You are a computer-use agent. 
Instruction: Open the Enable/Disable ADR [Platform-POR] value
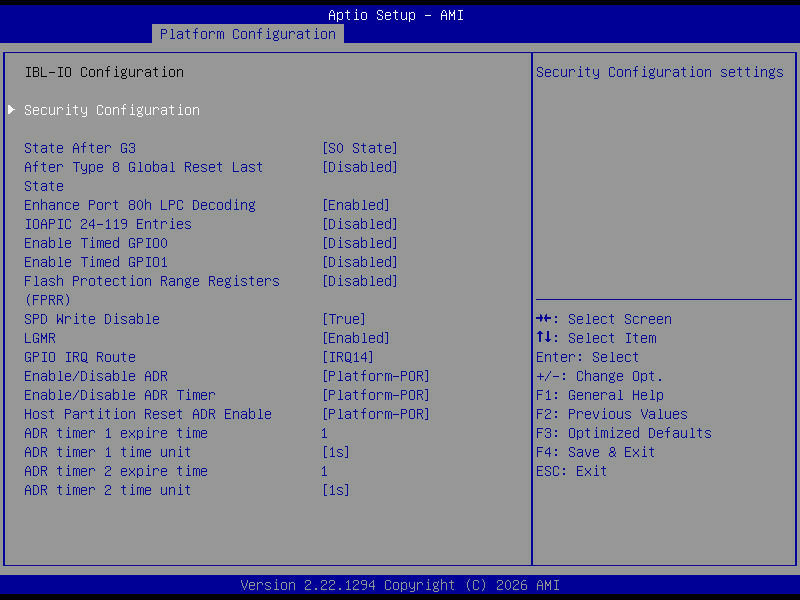376,376
